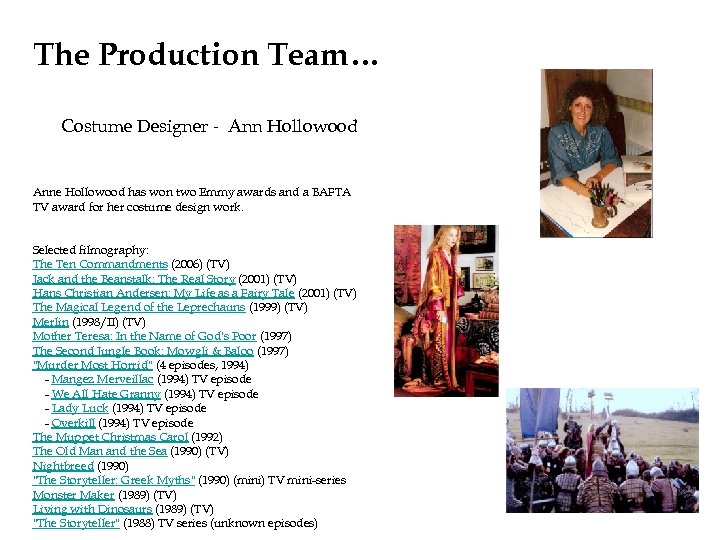This screenshot has height=540, width=720.
Task: Open The Ten Commandments link
Action: (x=100, y=264)
